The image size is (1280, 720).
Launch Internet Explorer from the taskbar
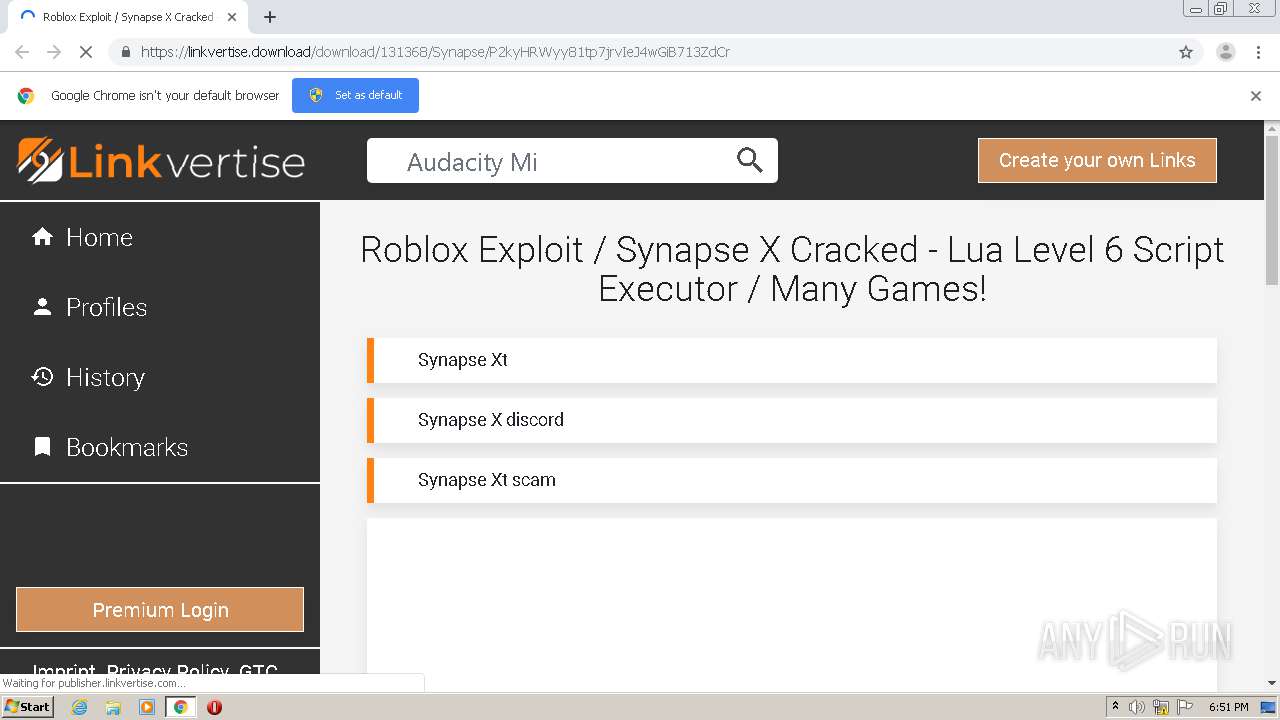pyautogui.click(x=80, y=707)
